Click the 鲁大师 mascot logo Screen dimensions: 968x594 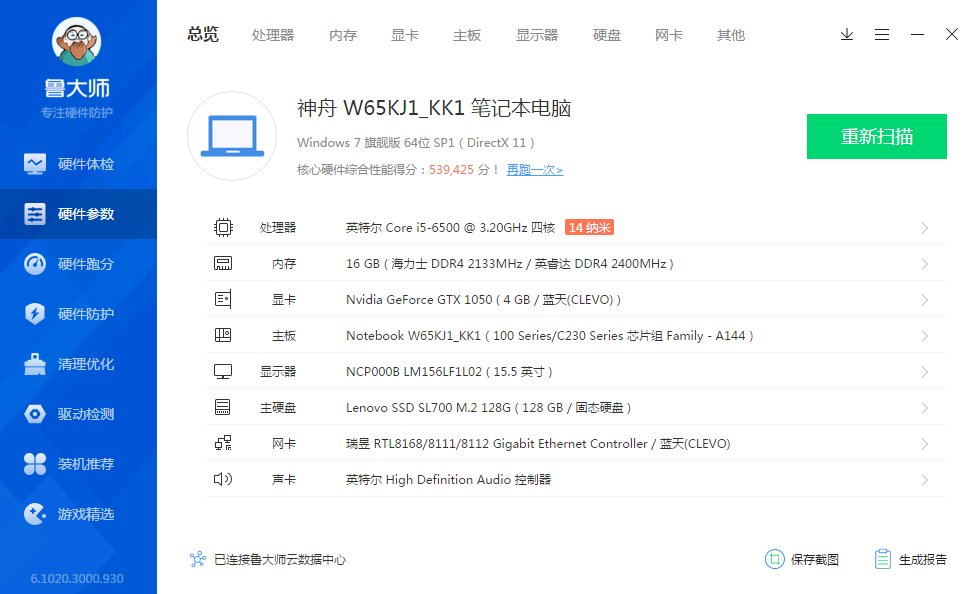coord(77,42)
